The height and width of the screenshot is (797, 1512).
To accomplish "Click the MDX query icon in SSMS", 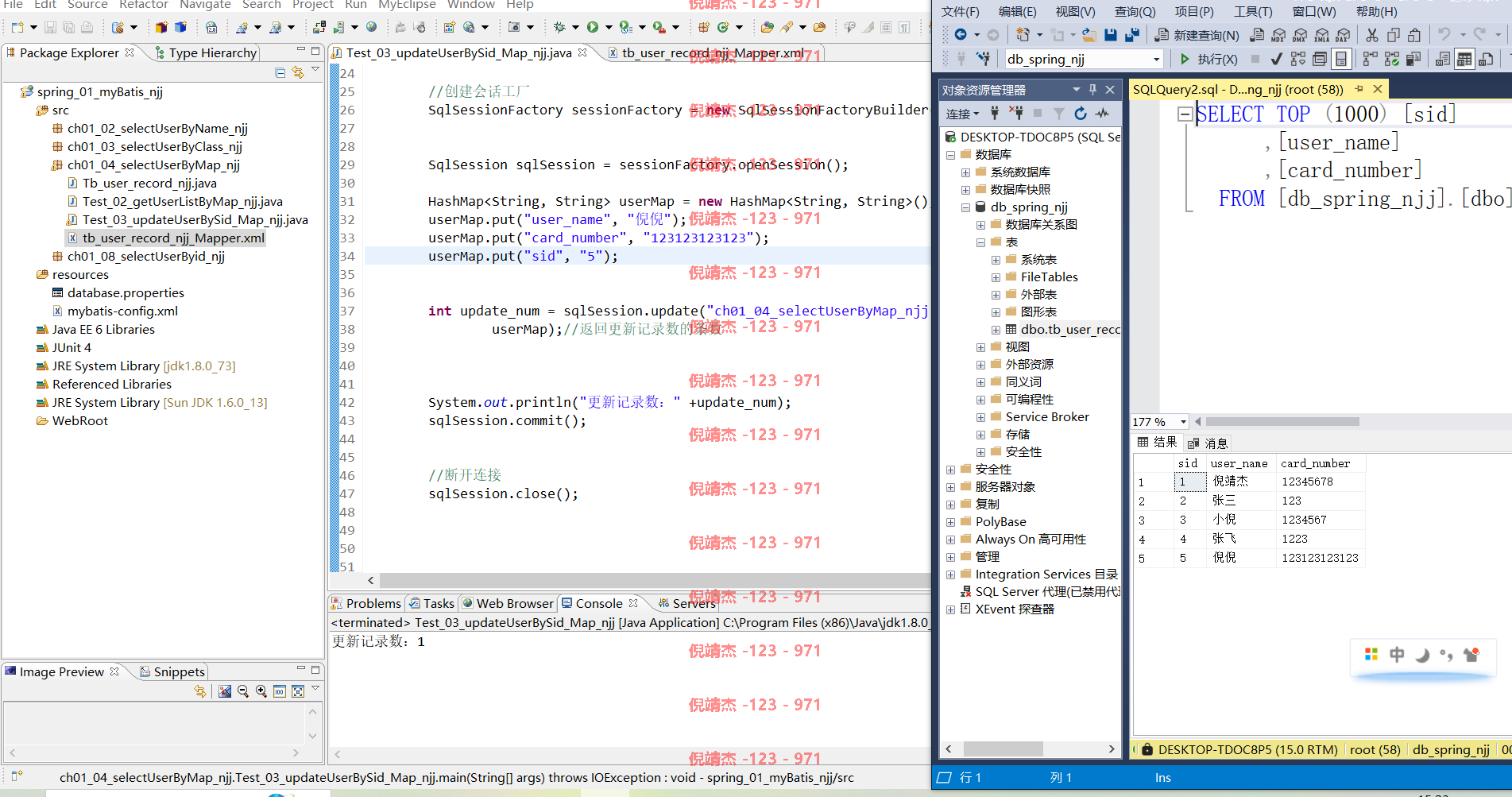I will 1278,34.
